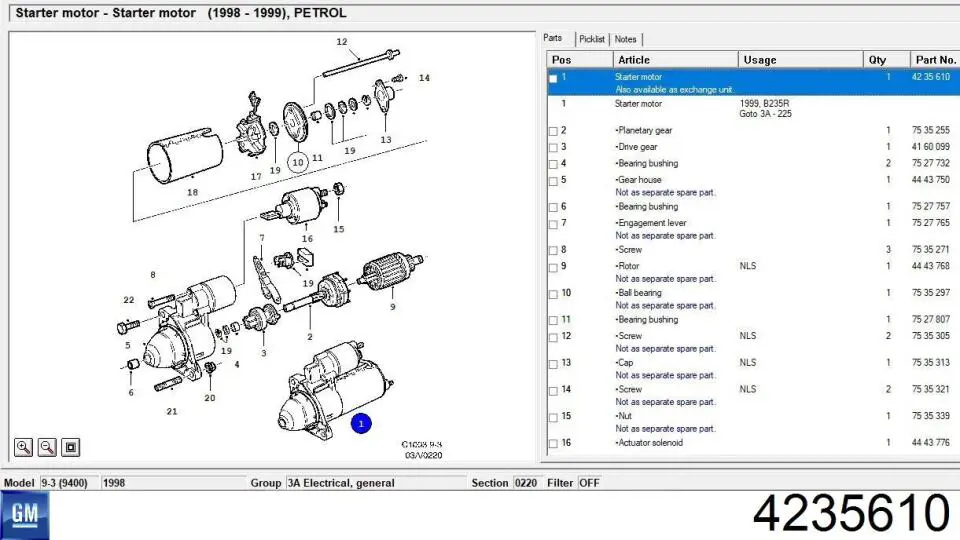Image resolution: width=960 pixels, height=540 pixels.
Task: Click the circled number 10 on diagram
Action: (x=298, y=162)
